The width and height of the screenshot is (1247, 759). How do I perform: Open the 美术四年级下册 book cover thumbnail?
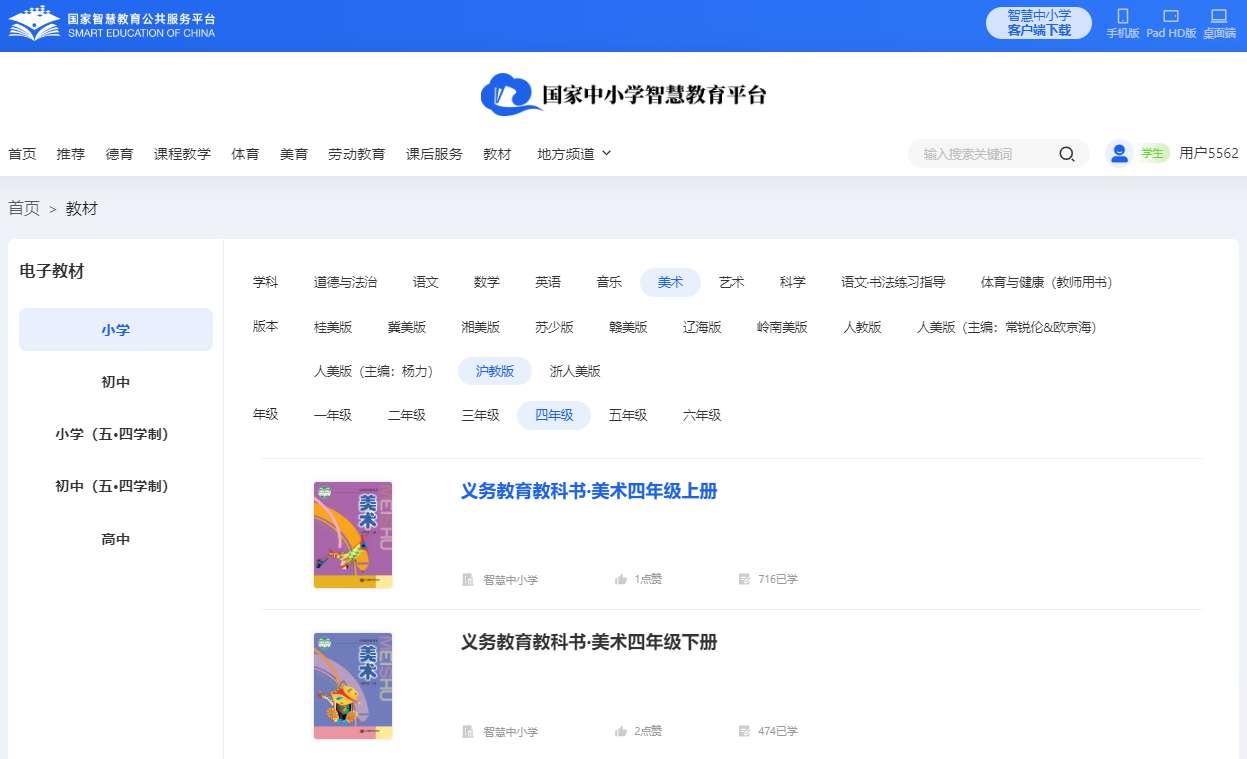[353, 685]
